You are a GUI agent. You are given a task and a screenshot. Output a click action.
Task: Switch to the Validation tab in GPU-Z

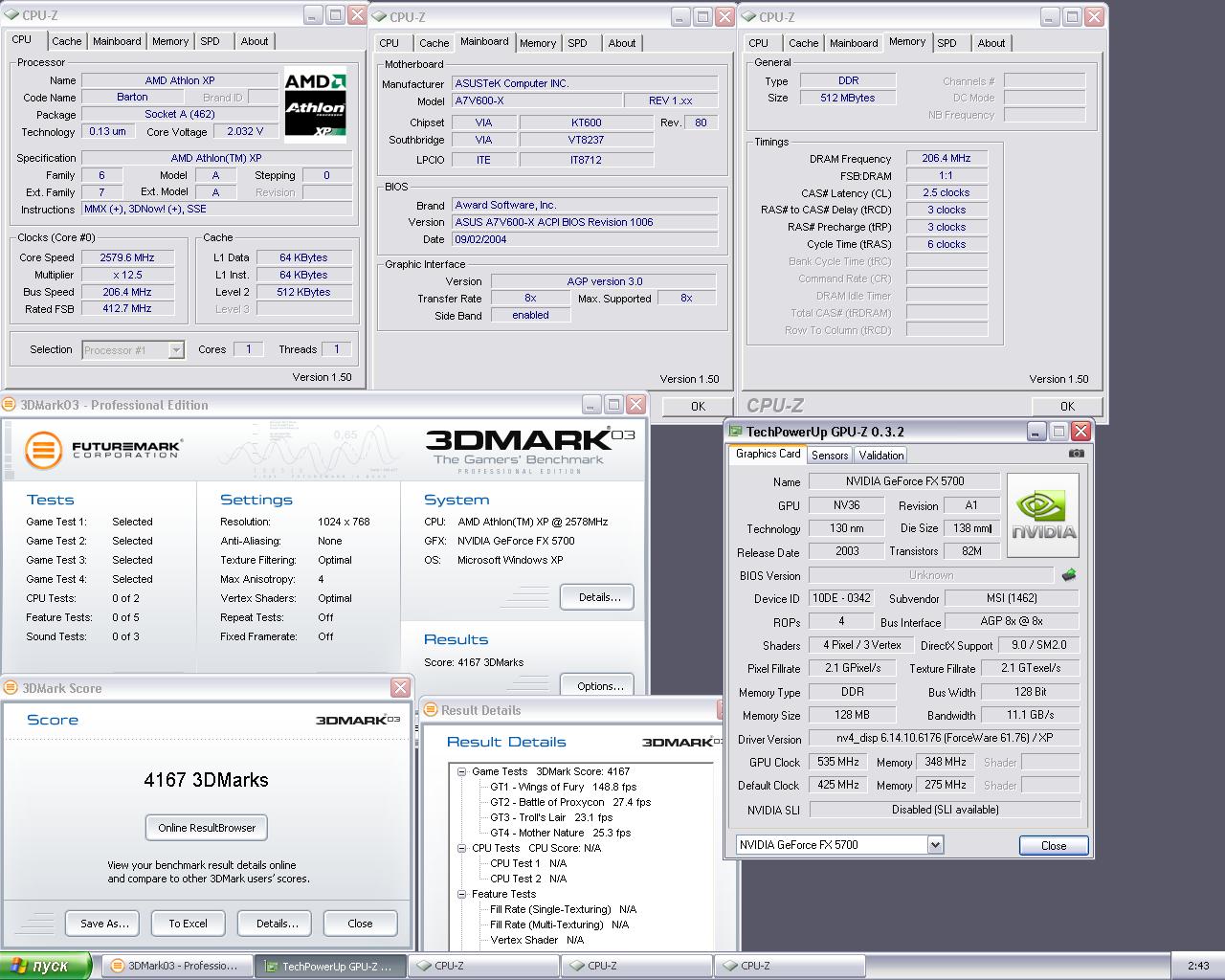click(x=880, y=456)
